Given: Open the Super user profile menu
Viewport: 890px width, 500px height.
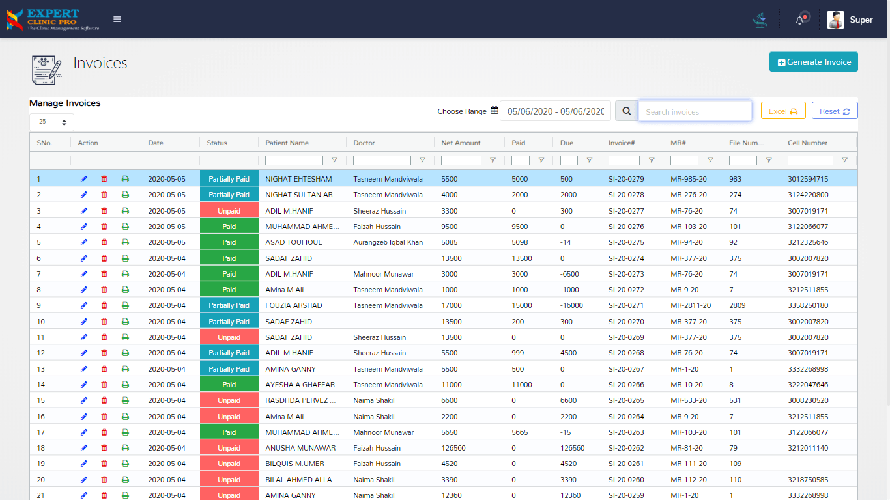Looking at the screenshot, I should [850, 19].
